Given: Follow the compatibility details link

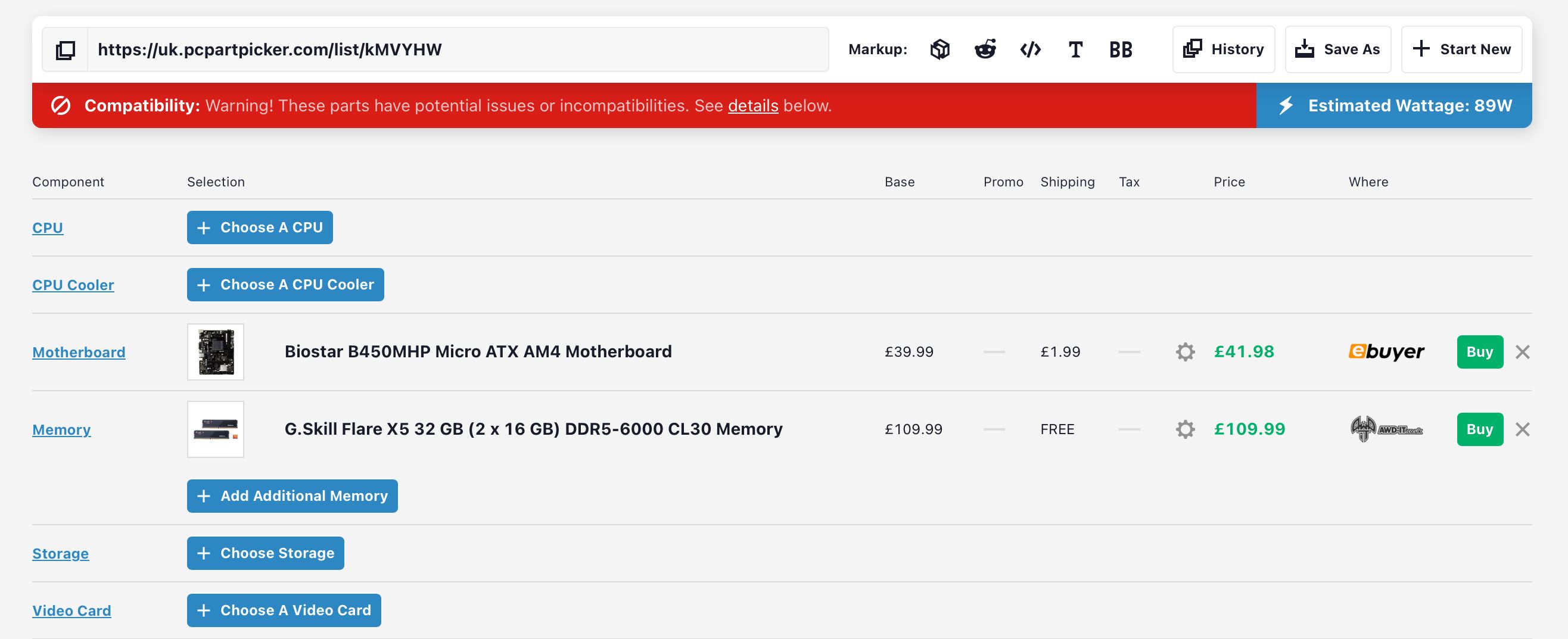Looking at the screenshot, I should tap(752, 106).
